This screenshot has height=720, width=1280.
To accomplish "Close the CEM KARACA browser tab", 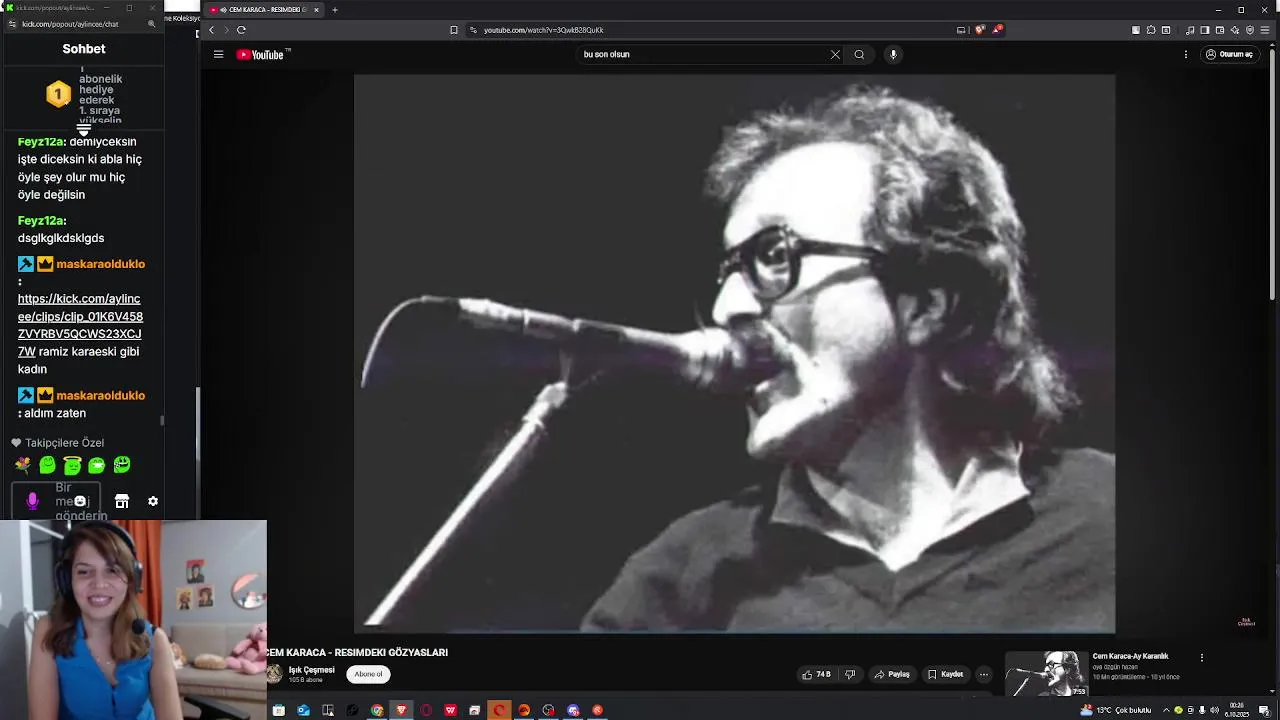I will 316,10.
